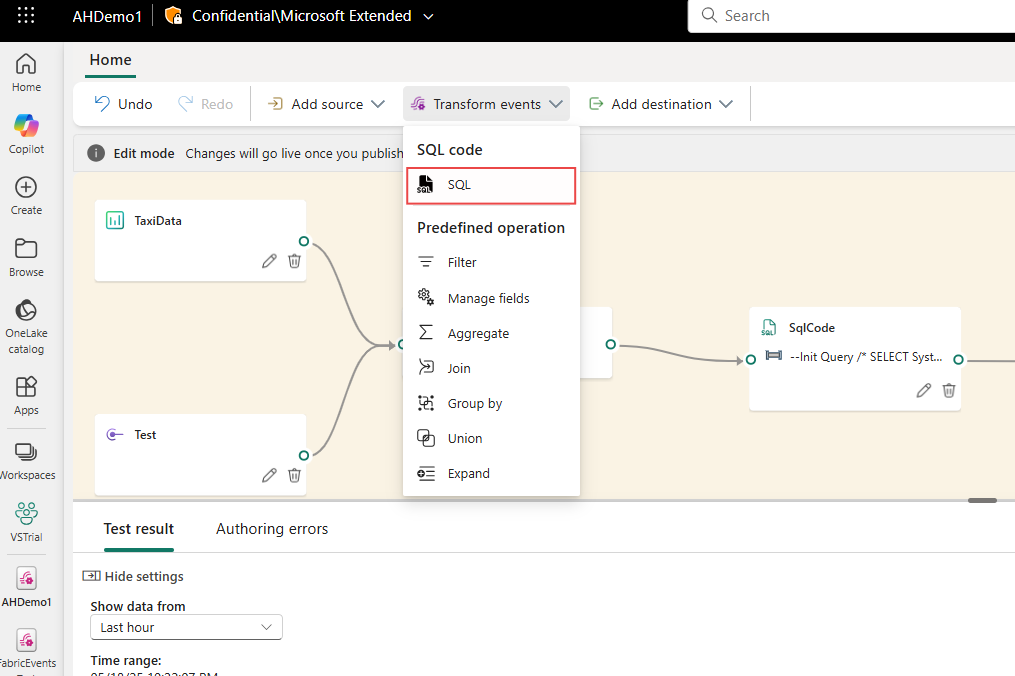Image resolution: width=1015 pixels, height=676 pixels.
Task: Choose Group by operation
Action: (491, 403)
